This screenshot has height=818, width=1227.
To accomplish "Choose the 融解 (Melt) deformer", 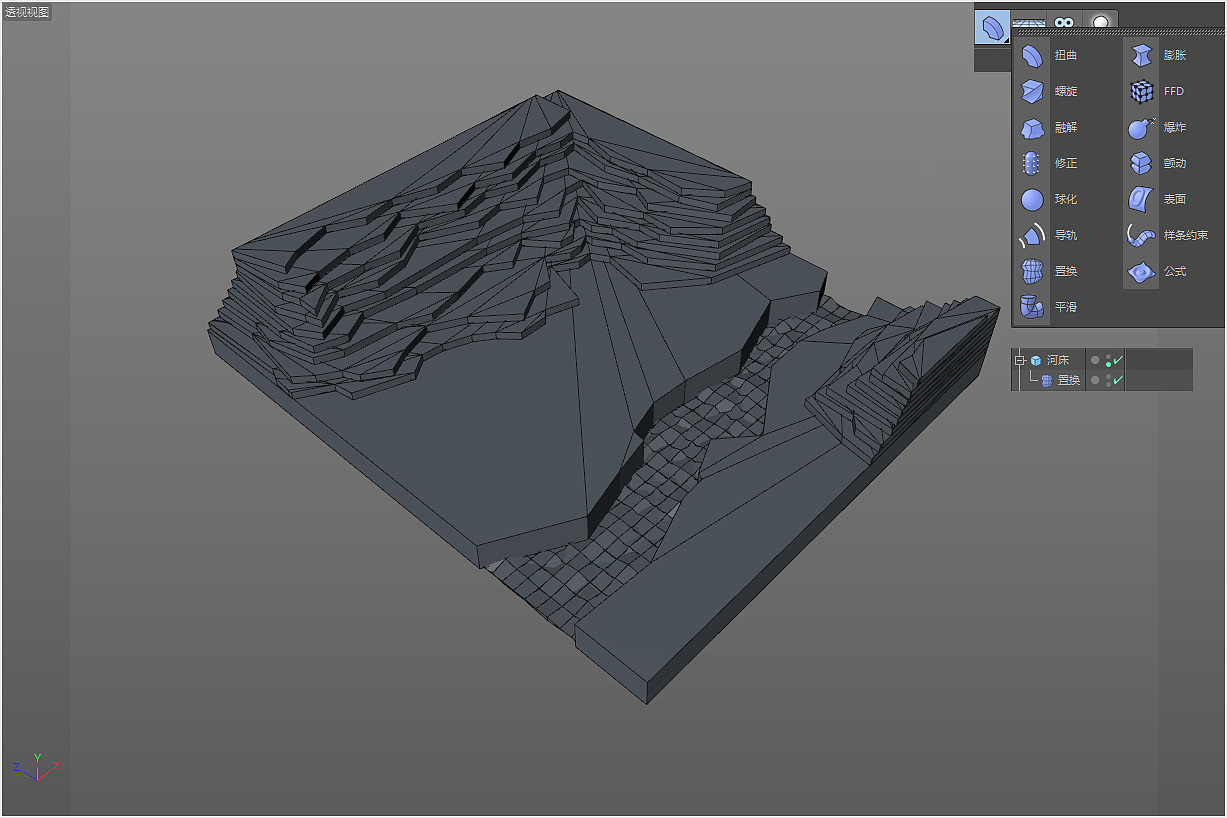I will tap(1050, 128).
